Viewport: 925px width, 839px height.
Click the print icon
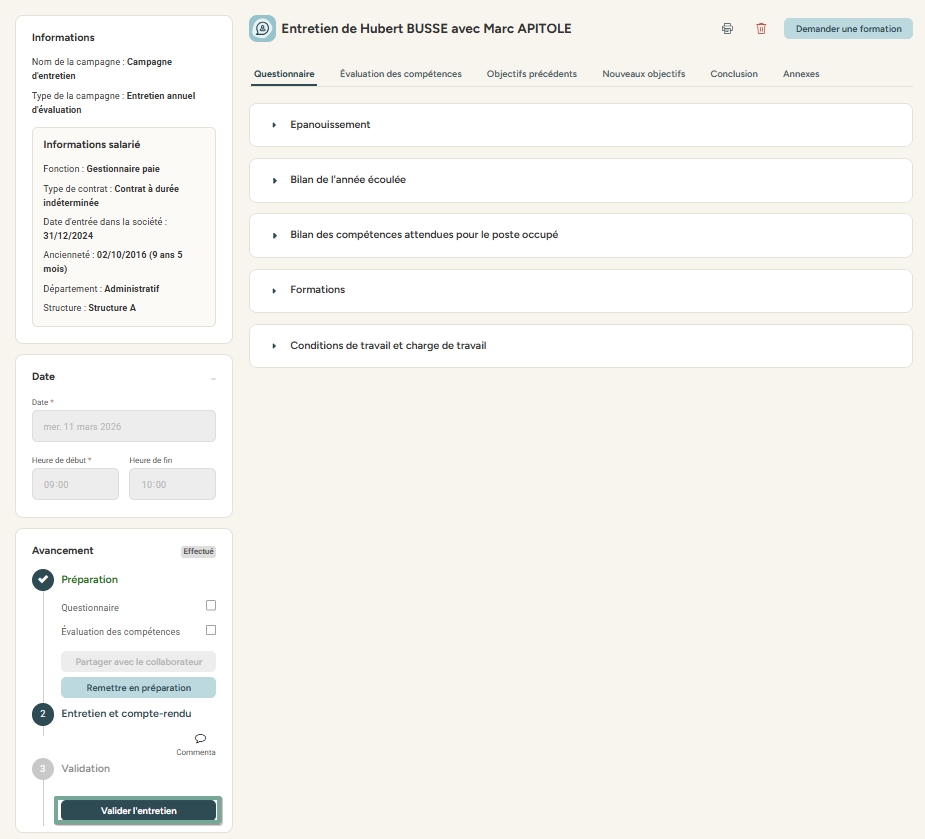(727, 29)
